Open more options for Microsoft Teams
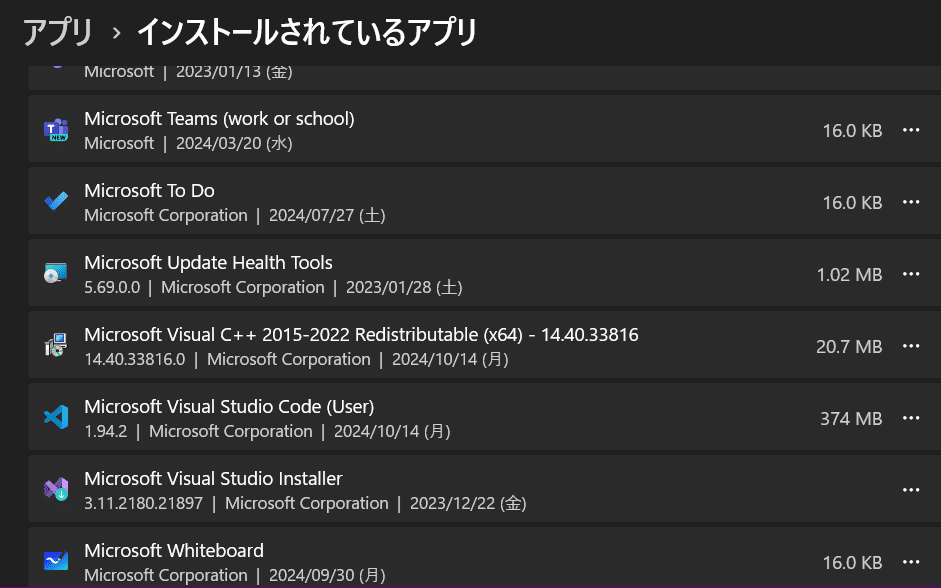941x588 pixels. [911, 130]
